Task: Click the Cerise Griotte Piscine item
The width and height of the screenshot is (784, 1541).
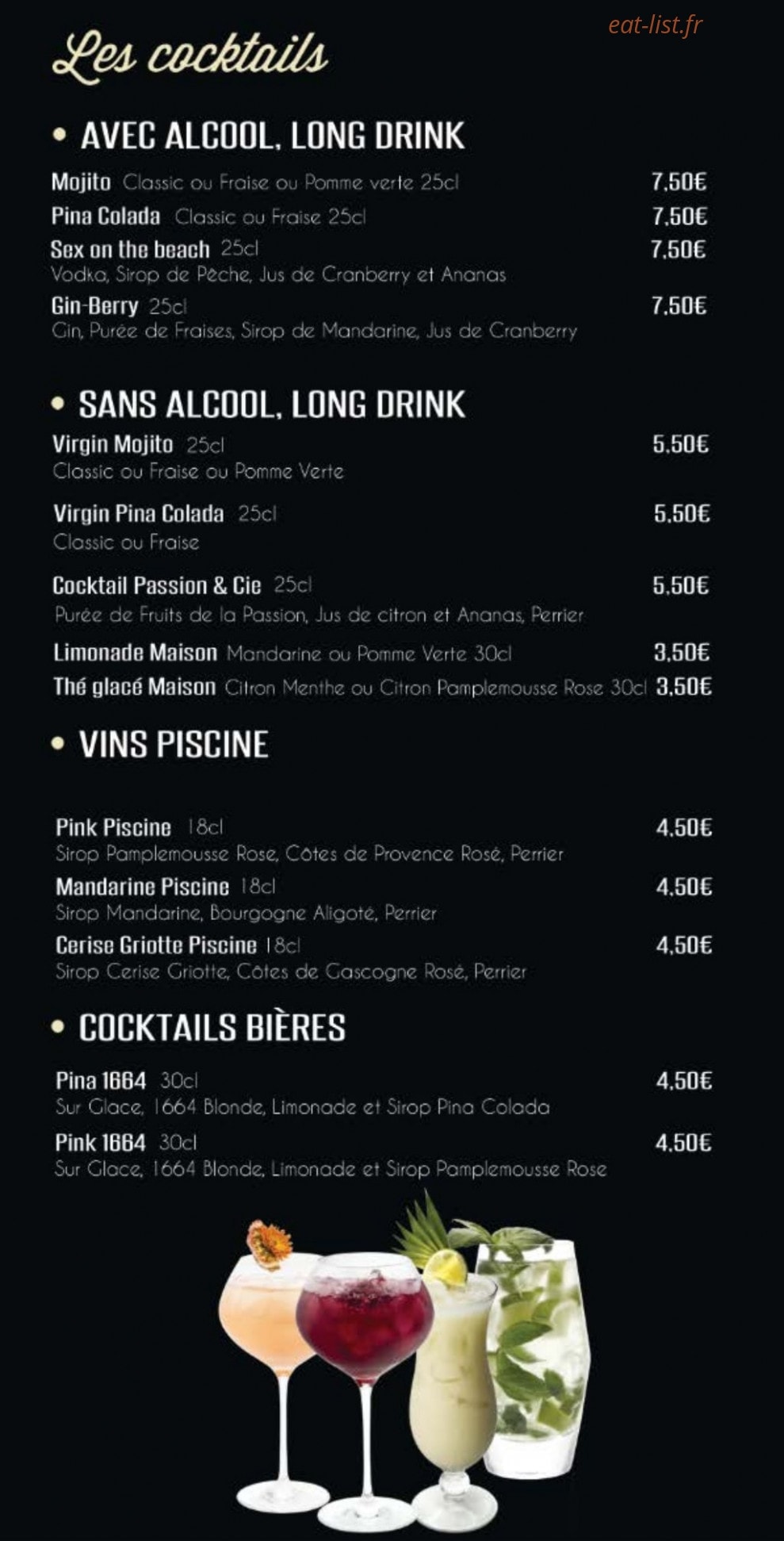Action: [x=156, y=945]
